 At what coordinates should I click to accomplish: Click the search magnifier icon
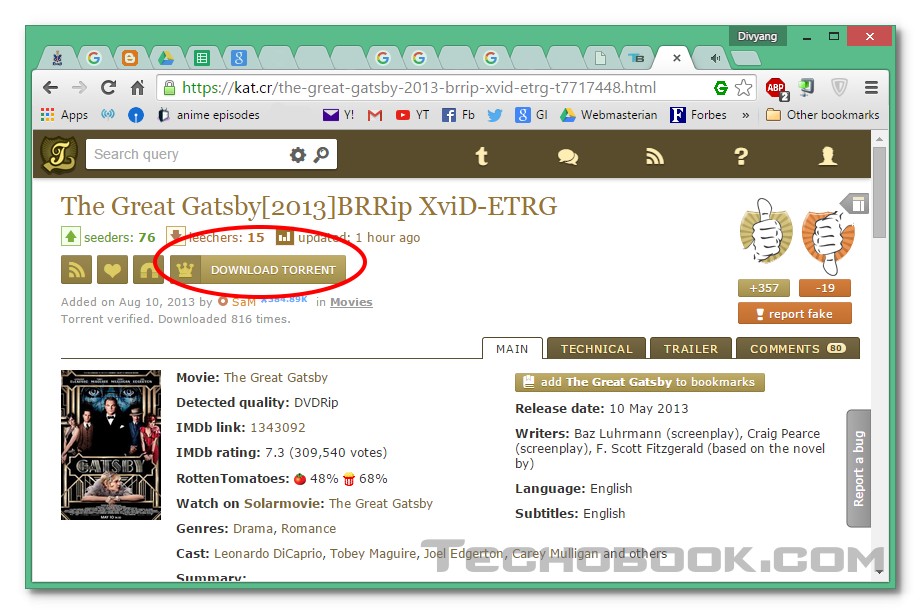pos(321,155)
